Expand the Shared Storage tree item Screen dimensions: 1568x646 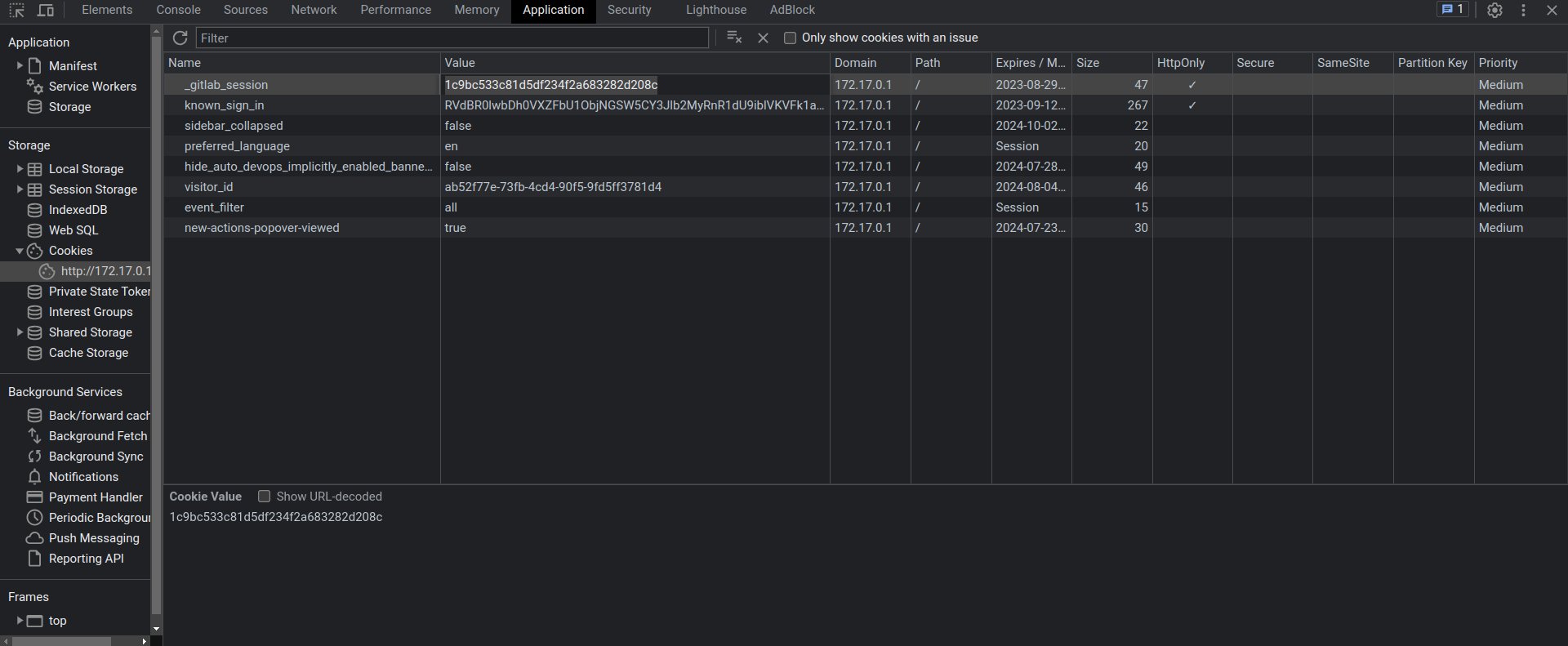click(x=20, y=332)
